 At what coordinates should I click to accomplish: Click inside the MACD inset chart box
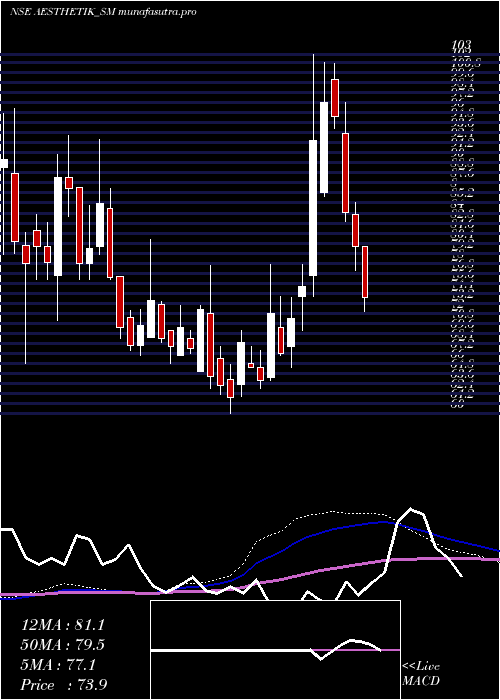pyautogui.click(x=275, y=650)
